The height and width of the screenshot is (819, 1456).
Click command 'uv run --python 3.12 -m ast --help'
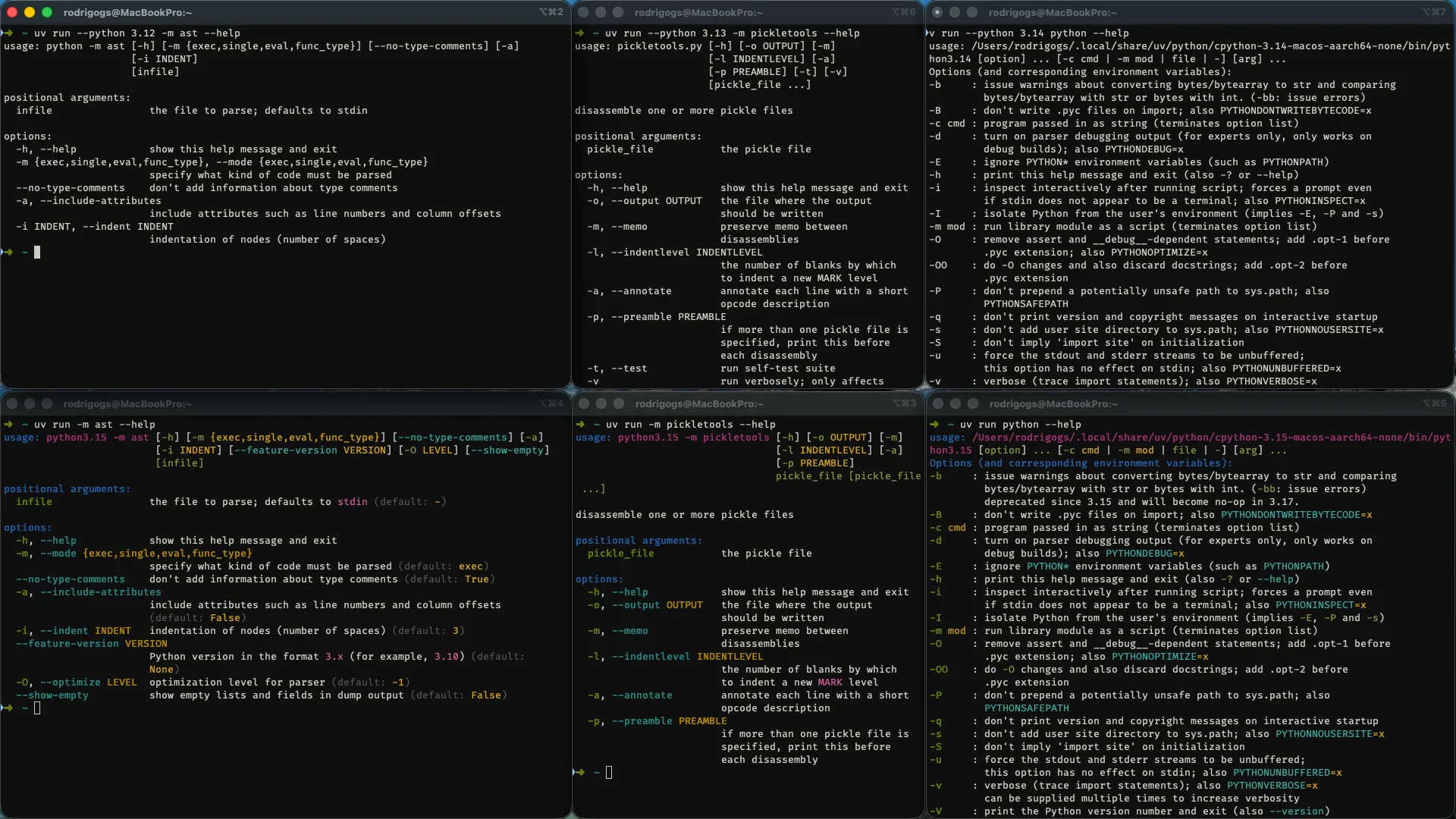pyautogui.click(x=137, y=33)
